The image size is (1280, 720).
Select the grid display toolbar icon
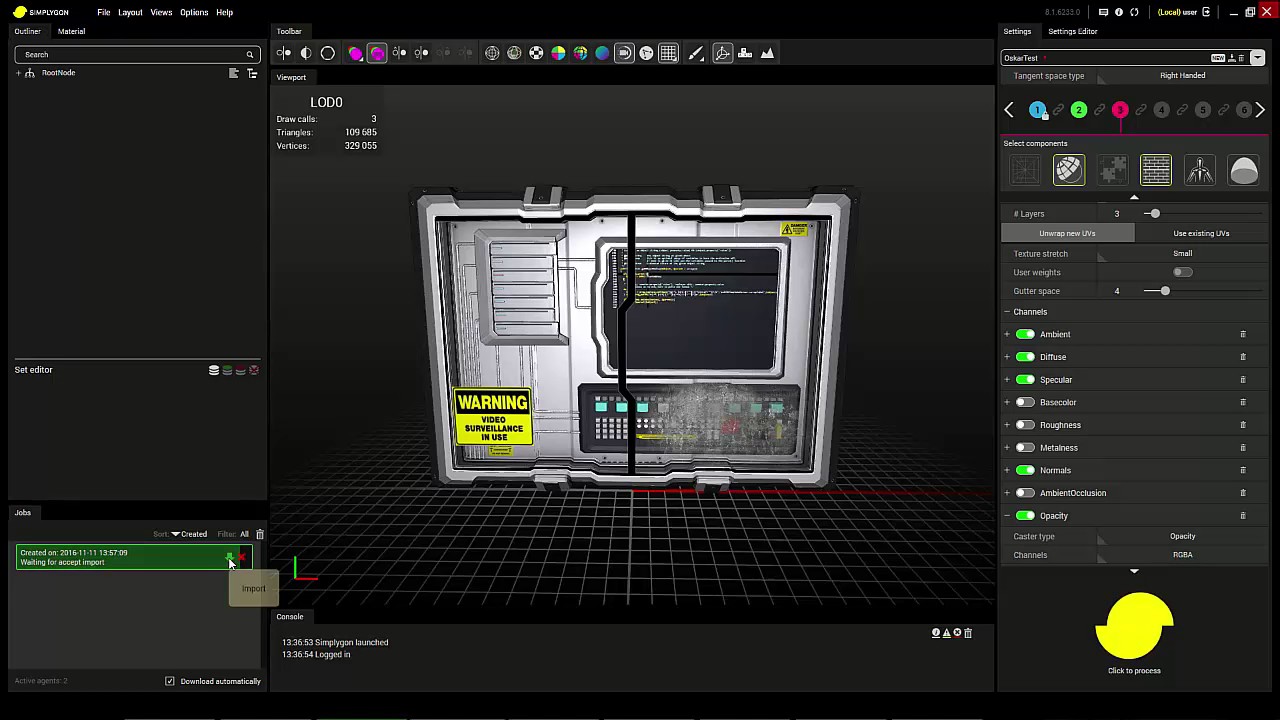pyautogui.click(x=669, y=53)
